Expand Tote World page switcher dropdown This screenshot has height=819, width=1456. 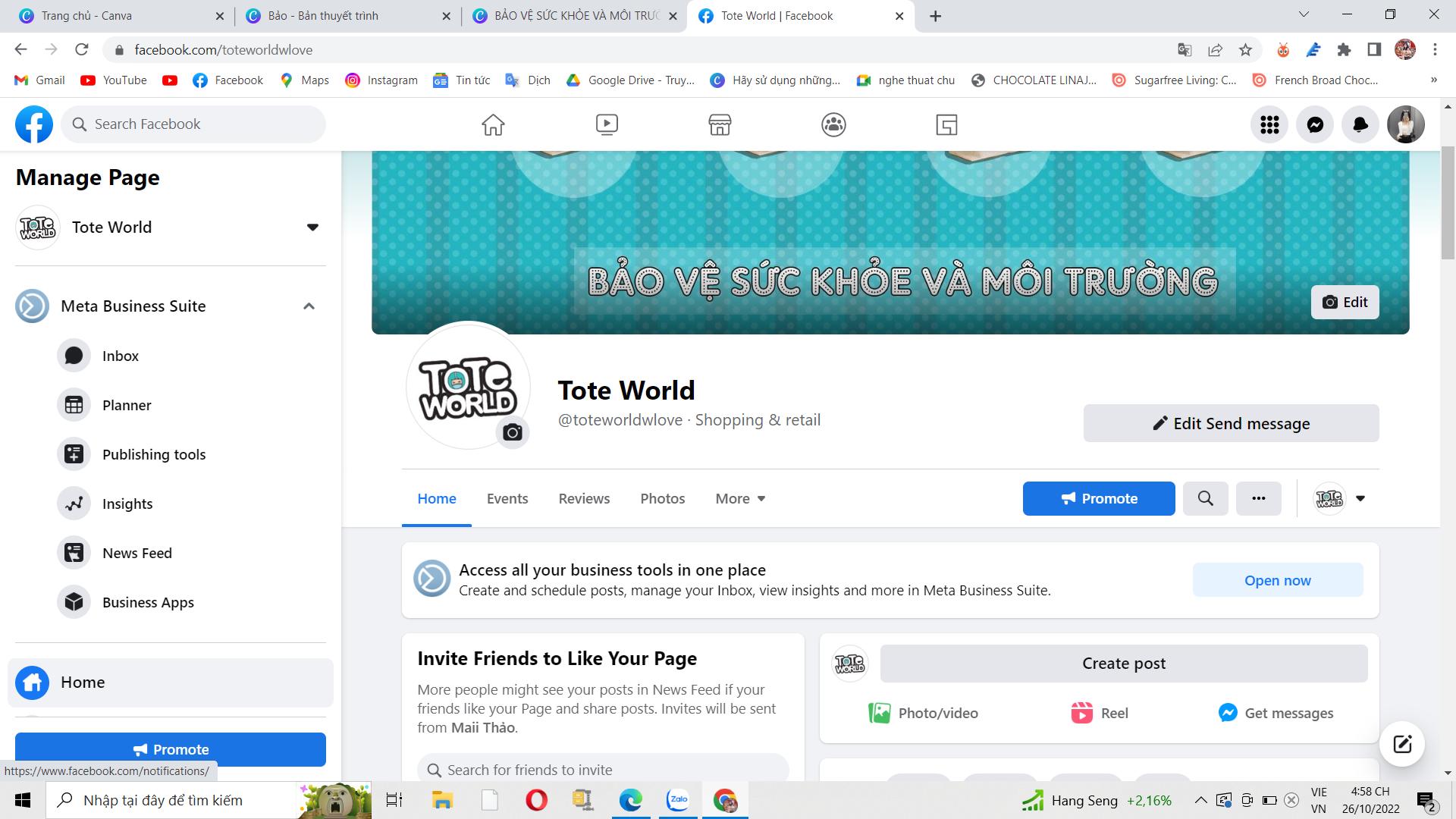(x=312, y=227)
